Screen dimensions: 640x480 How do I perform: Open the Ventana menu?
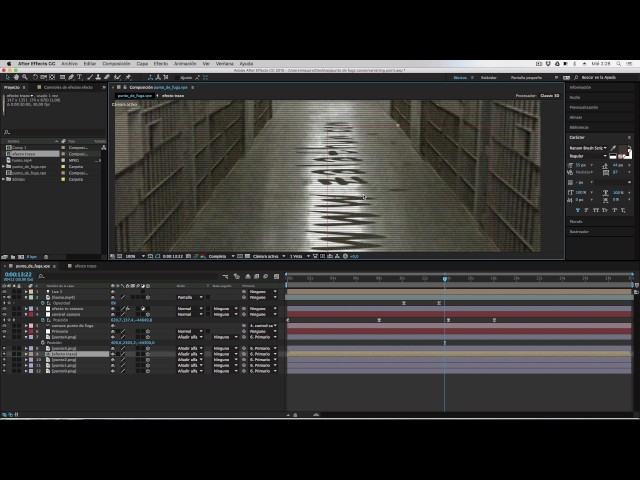coord(224,64)
